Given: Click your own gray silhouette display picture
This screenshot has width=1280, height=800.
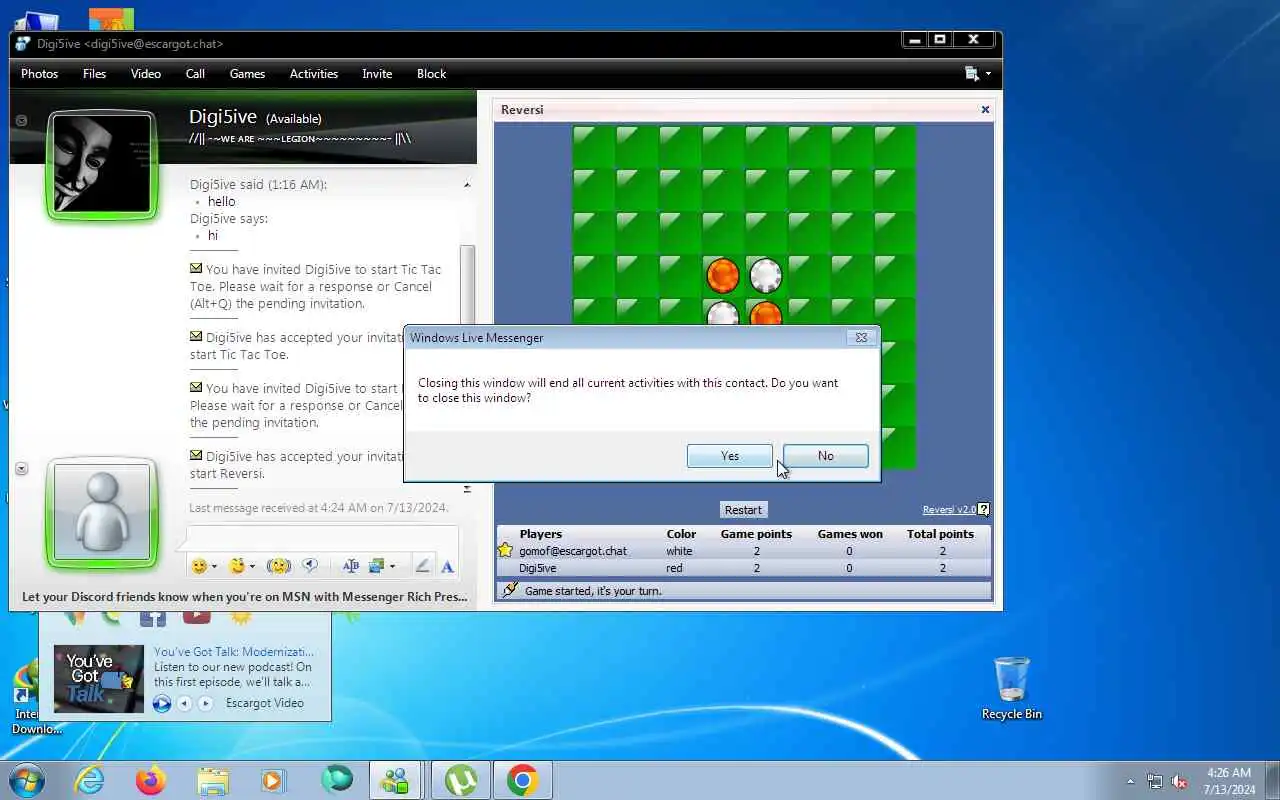Looking at the screenshot, I should click(x=101, y=512).
